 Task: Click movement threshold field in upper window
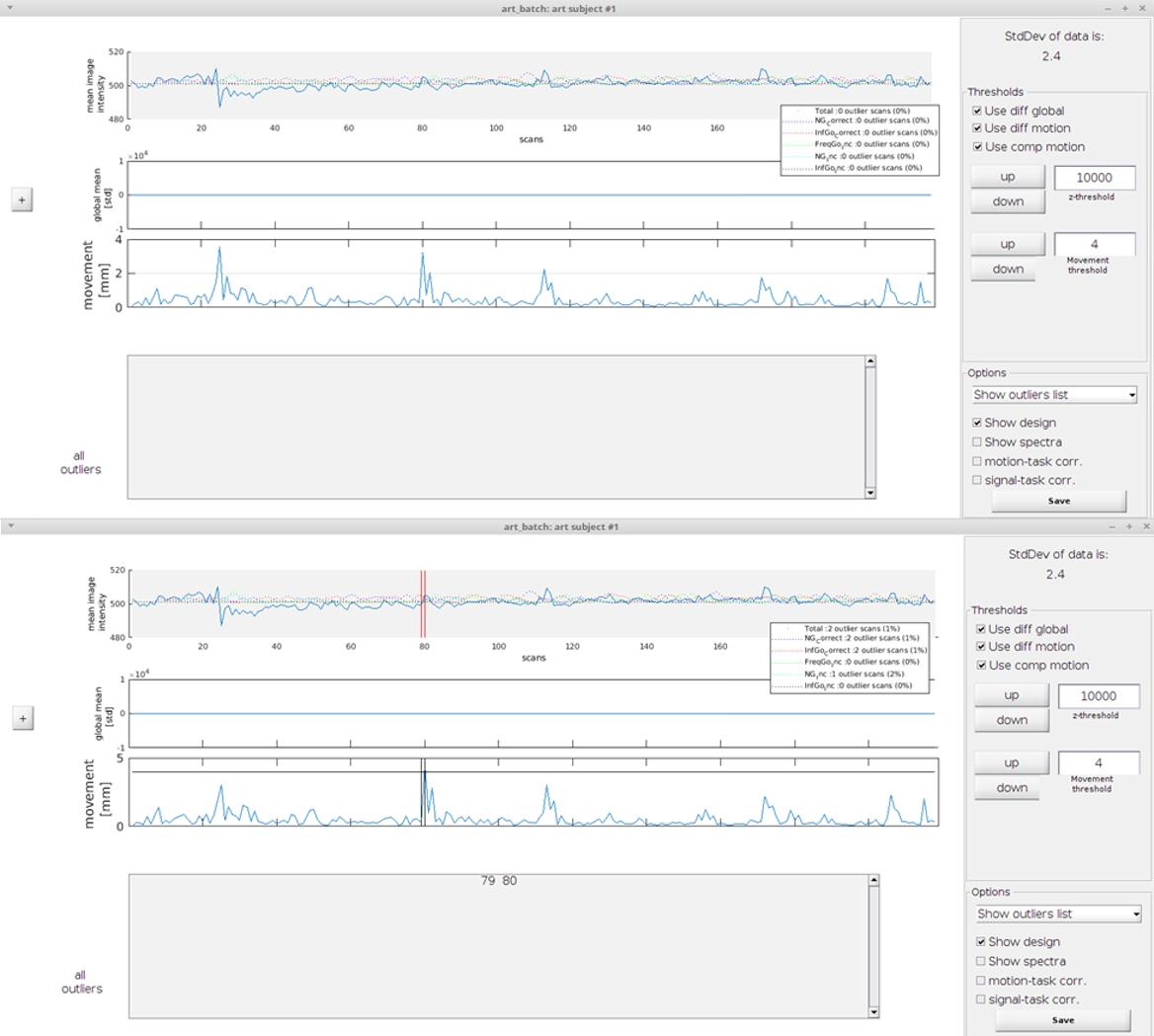click(x=1094, y=244)
